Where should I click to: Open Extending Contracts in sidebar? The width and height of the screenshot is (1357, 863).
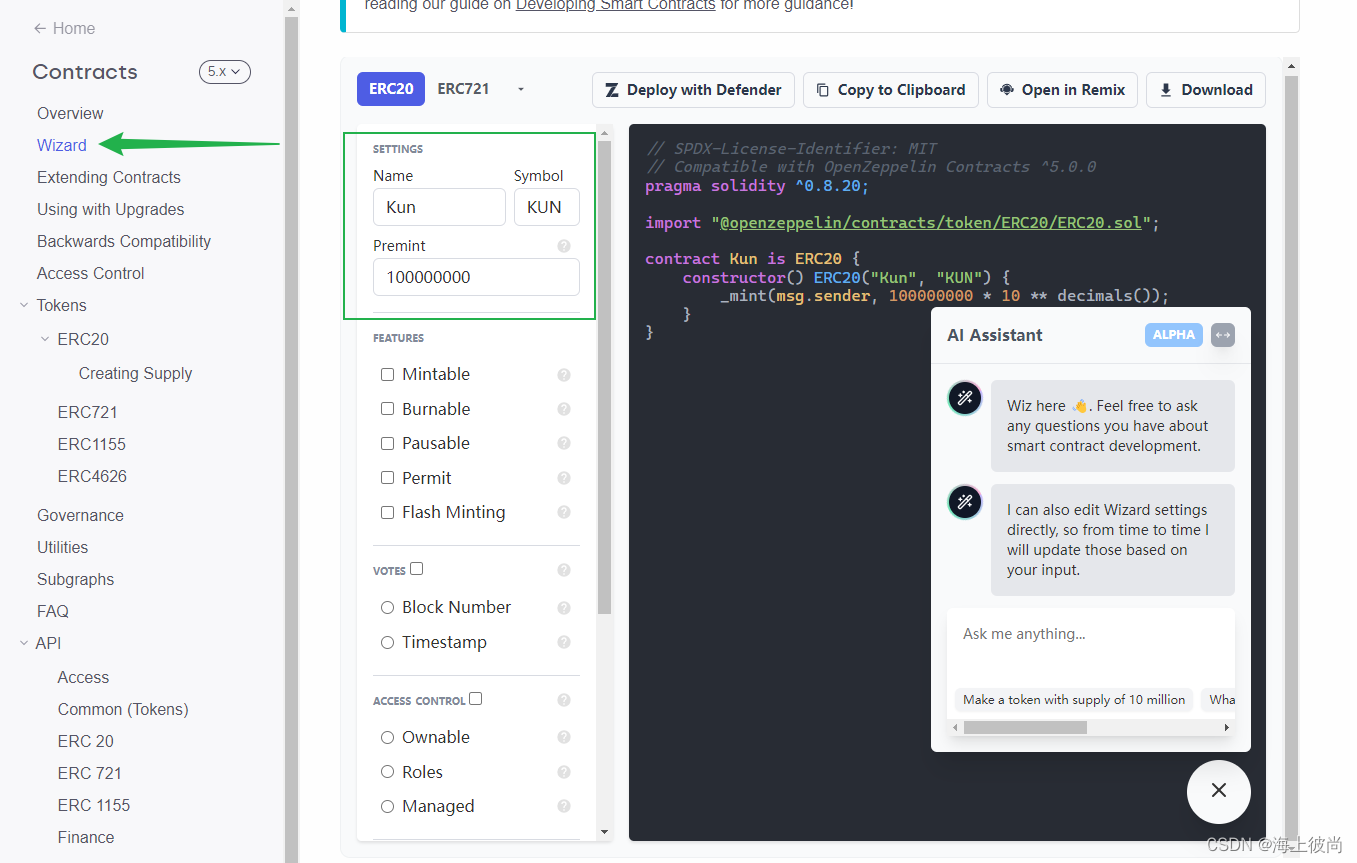[109, 177]
